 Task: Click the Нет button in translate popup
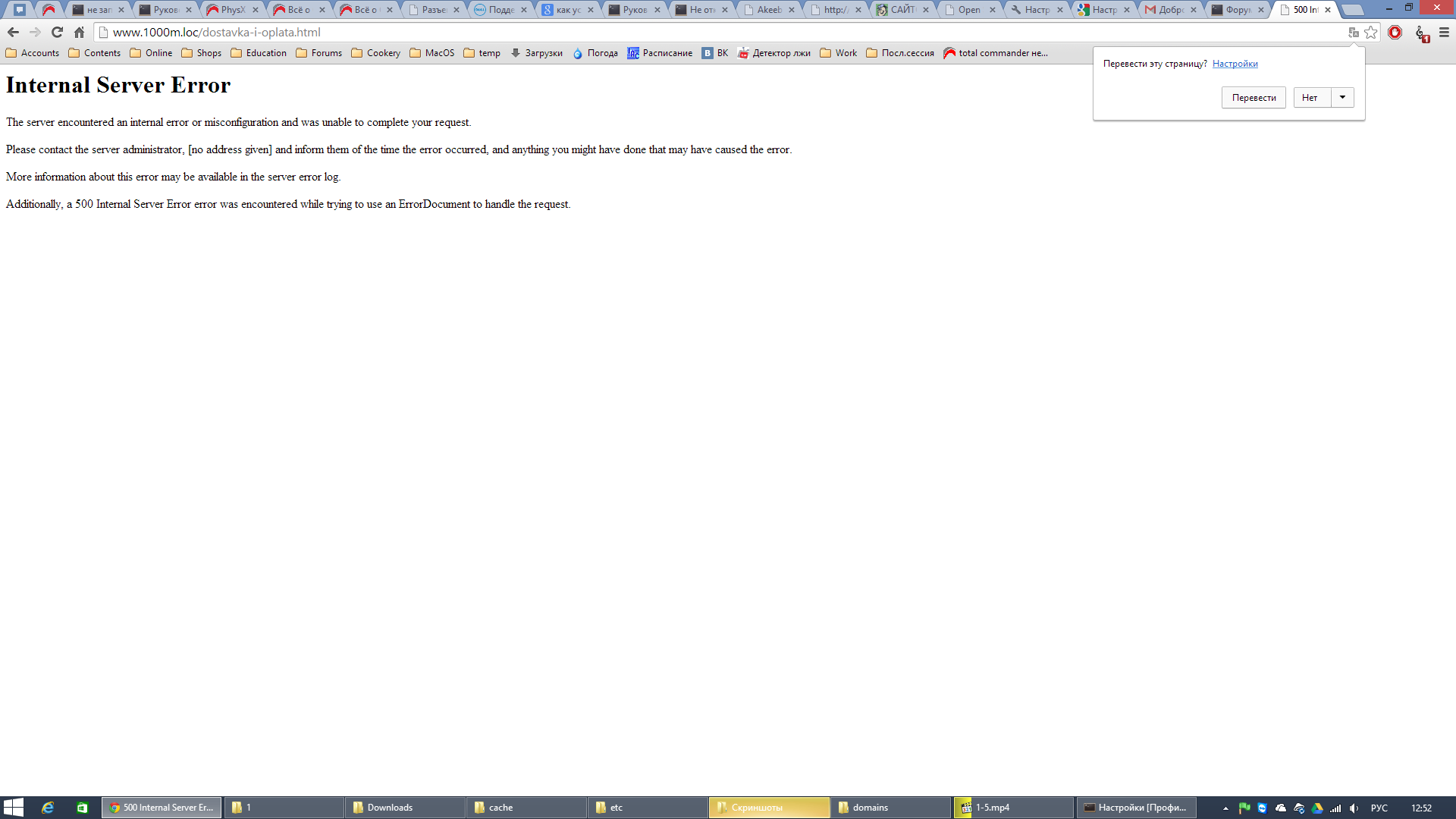coord(1310,97)
